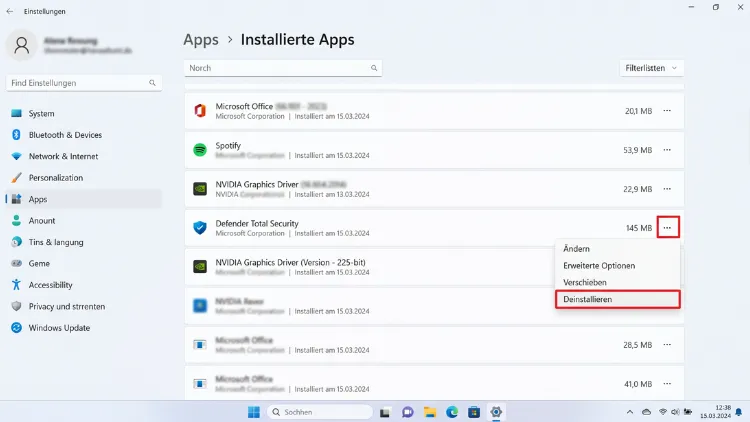Screen dimensions: 750x422
Task: Choose Erweiterte Optionen from the menu
Action: click(x=618, y=266)
